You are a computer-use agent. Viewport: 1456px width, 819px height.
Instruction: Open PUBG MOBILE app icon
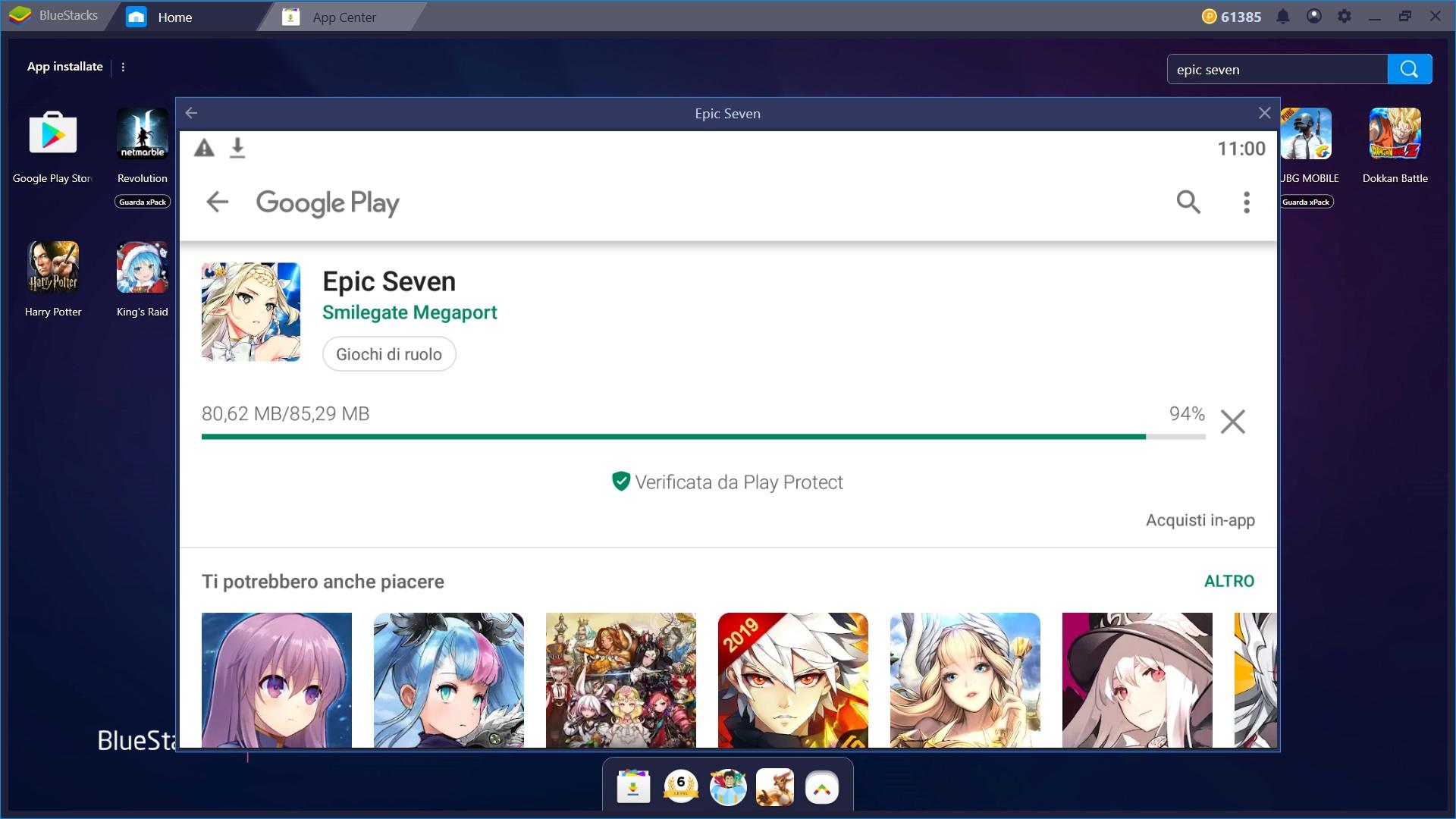point(1306,133)
